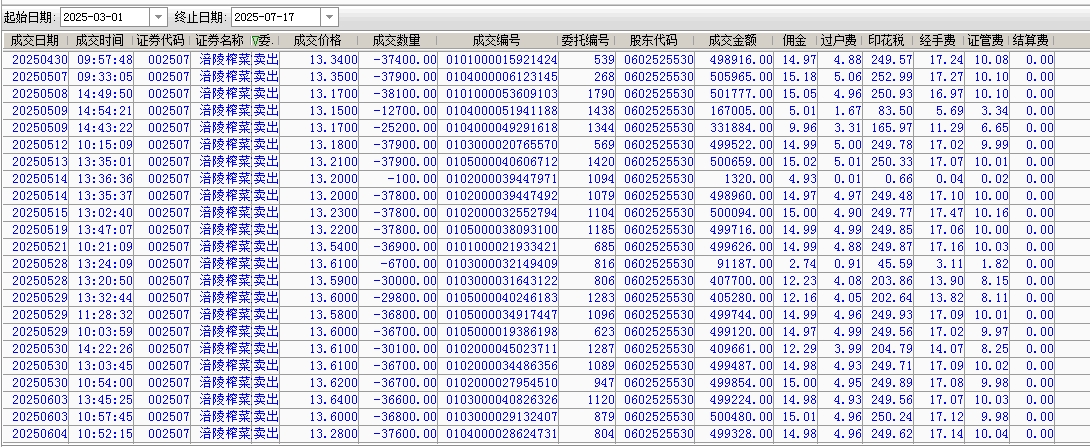Viewport: 1090px width, 447px height.
Task: Select quantity cell -36900.00
Action: [405, 246]
